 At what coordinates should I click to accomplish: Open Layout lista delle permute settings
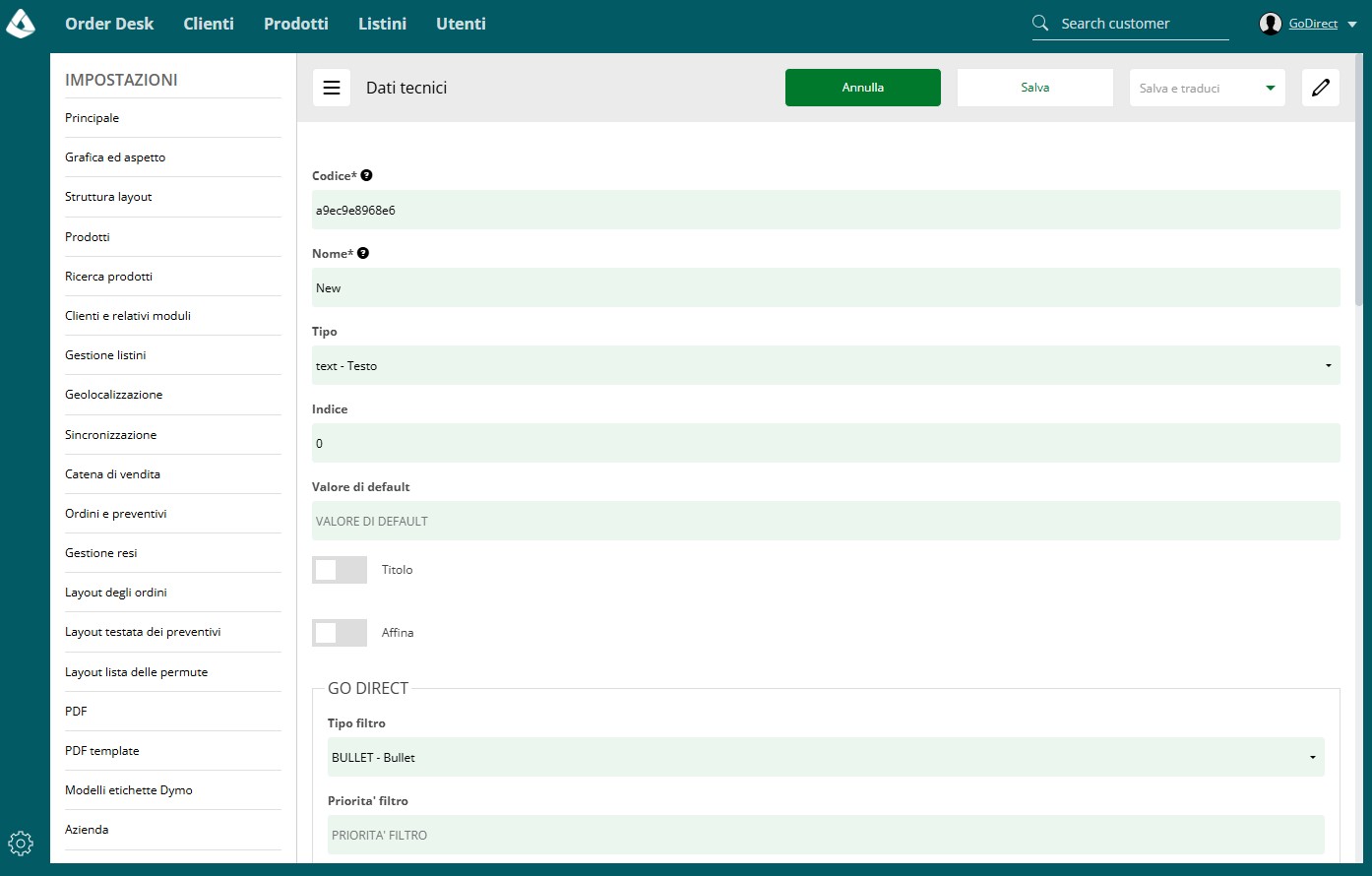click(173, 672)
